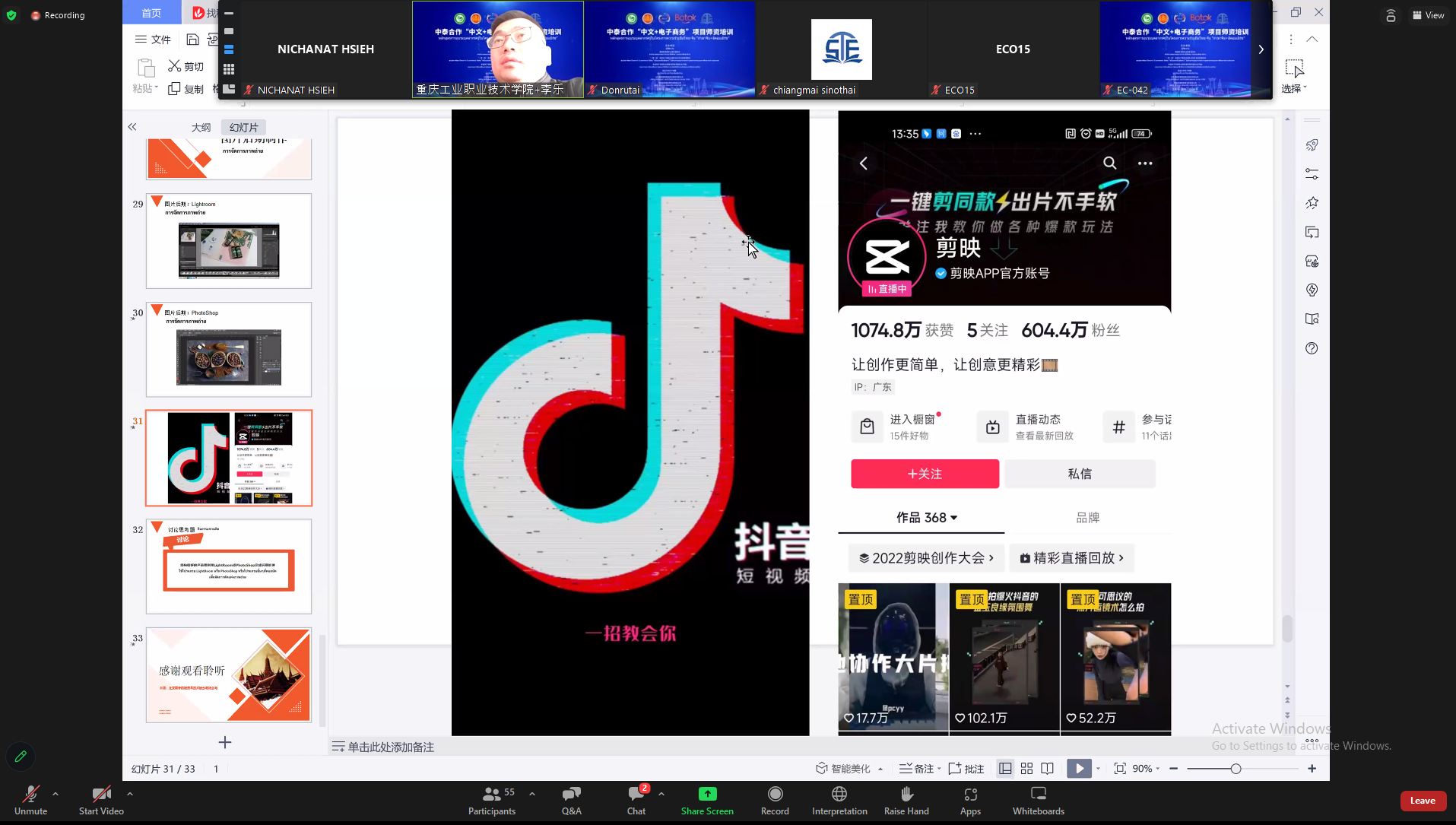This screenshot has width=1456, height=825.
Task: Click the green meeting security shield icon
Action: tap(11, 15)
